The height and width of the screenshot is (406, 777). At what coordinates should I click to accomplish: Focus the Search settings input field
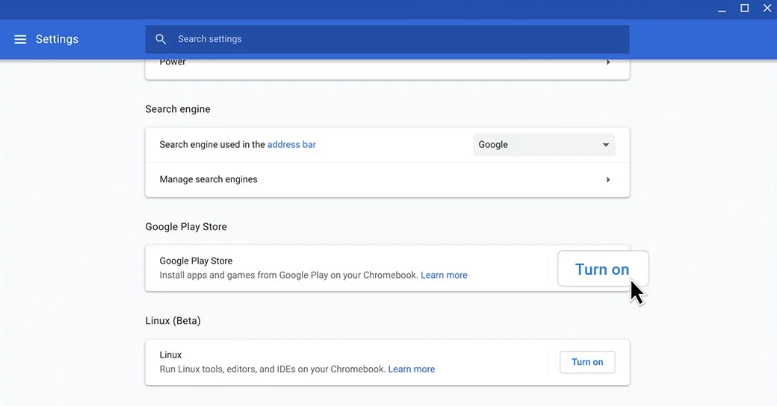click(x=400, y=40)
